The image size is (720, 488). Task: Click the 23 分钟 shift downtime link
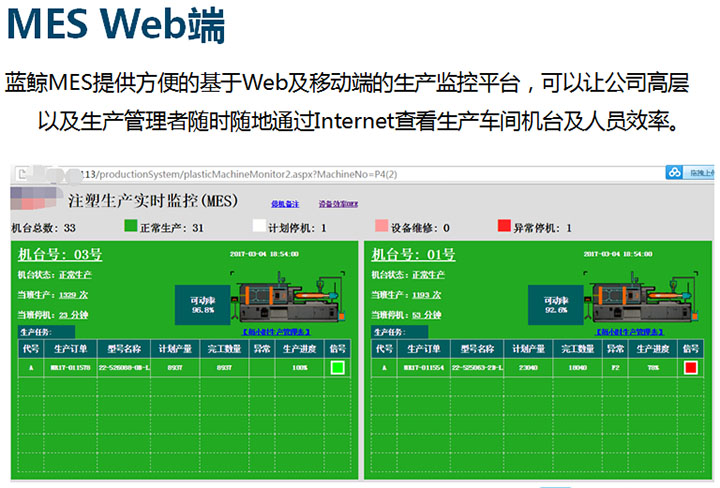pyautogui.click(x=73, y=315)
